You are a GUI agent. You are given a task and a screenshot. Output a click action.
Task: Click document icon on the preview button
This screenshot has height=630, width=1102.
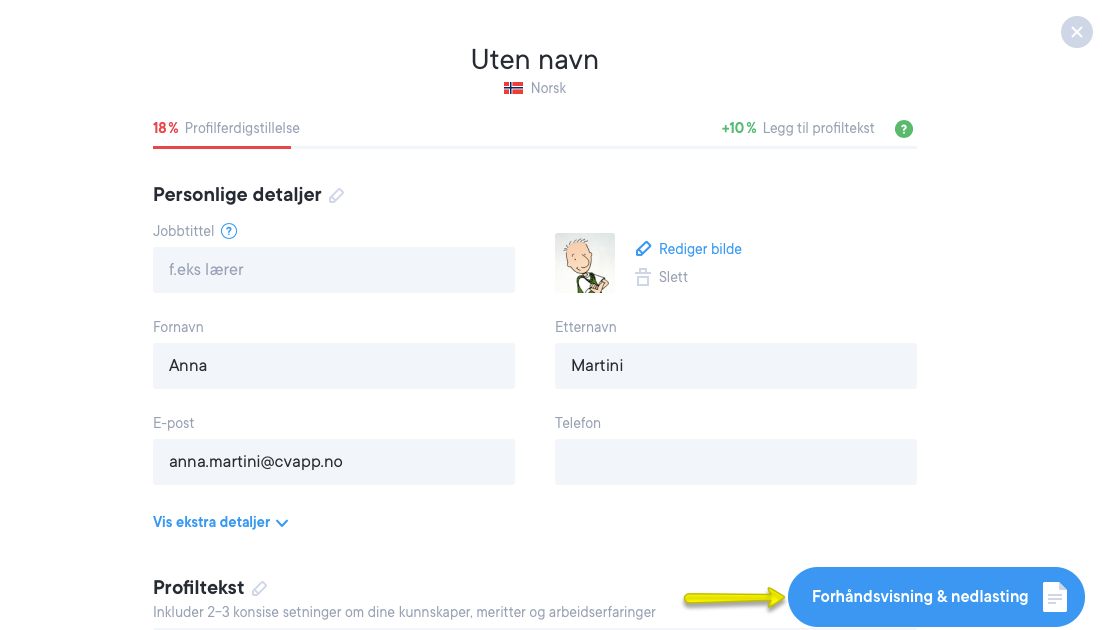pyautogui.click(x=1055, y=597)
